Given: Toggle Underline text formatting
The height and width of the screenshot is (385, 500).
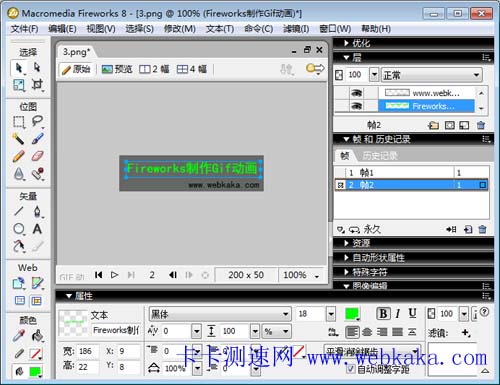Looking at the screenshot, I should tap(412, 314).
